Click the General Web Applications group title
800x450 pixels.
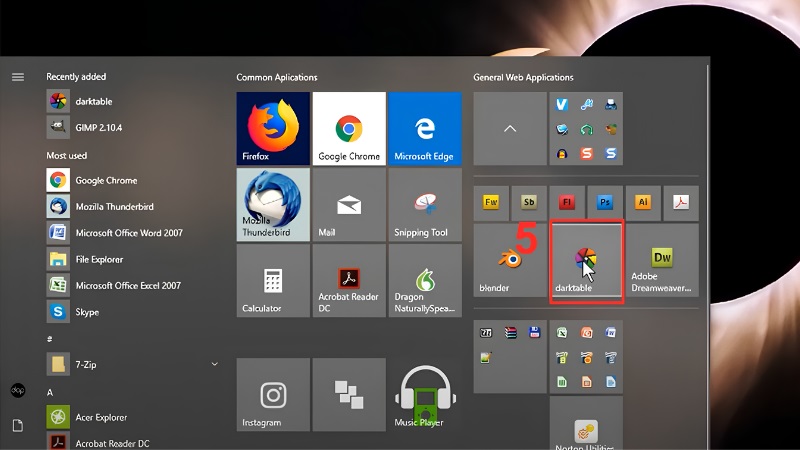tap(523, 78)
